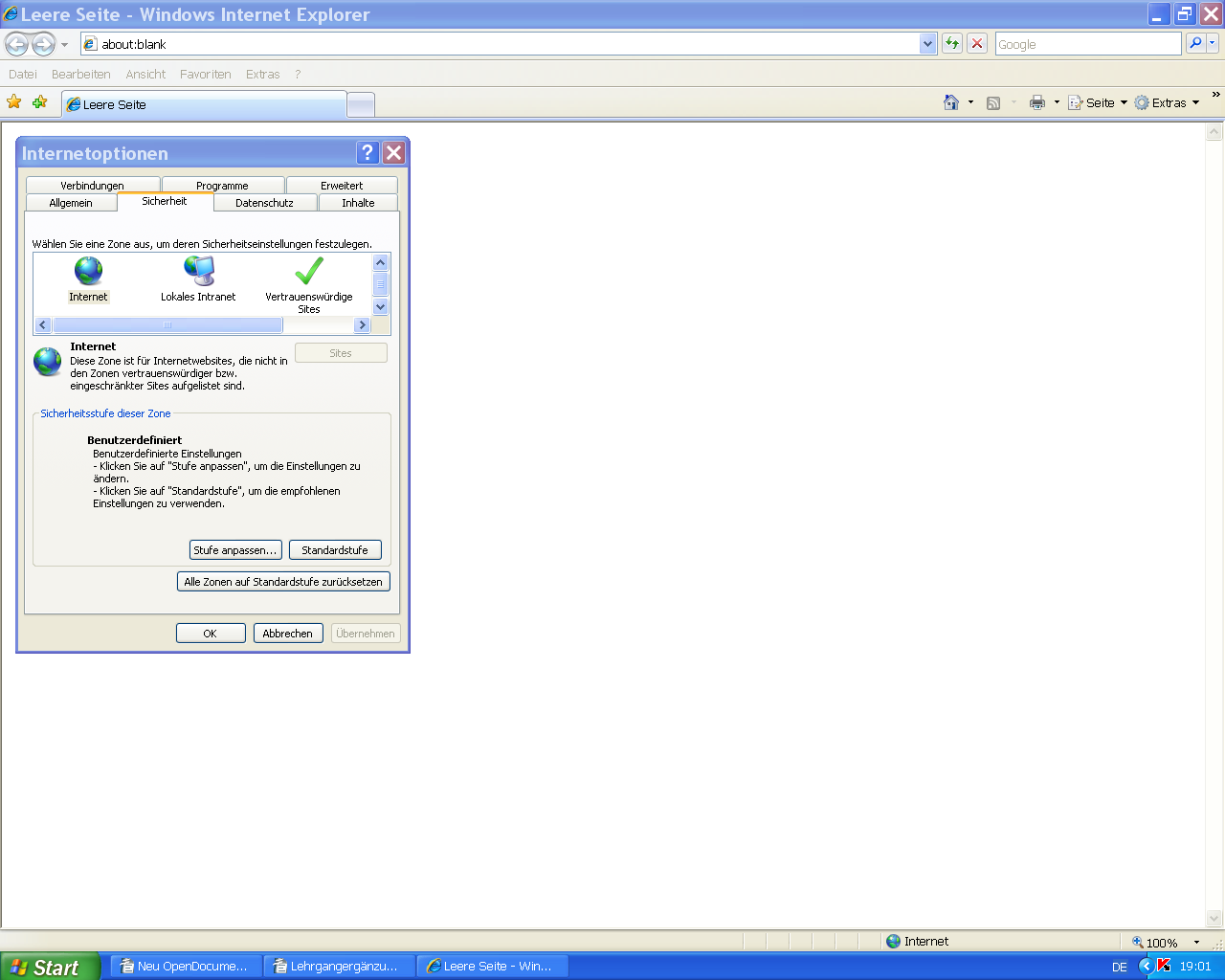This screenshot has width=1225, height=980.
Task: Open the Favoriten menu
Action: 206,74
